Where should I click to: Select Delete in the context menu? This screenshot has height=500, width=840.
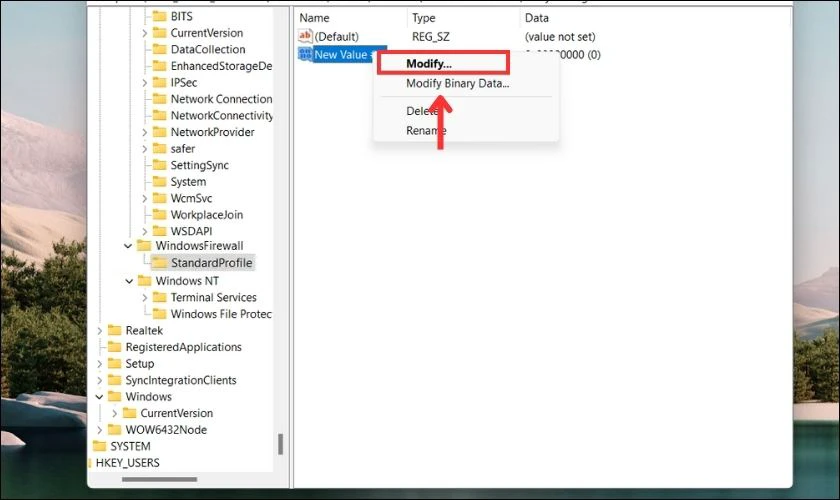422,111
